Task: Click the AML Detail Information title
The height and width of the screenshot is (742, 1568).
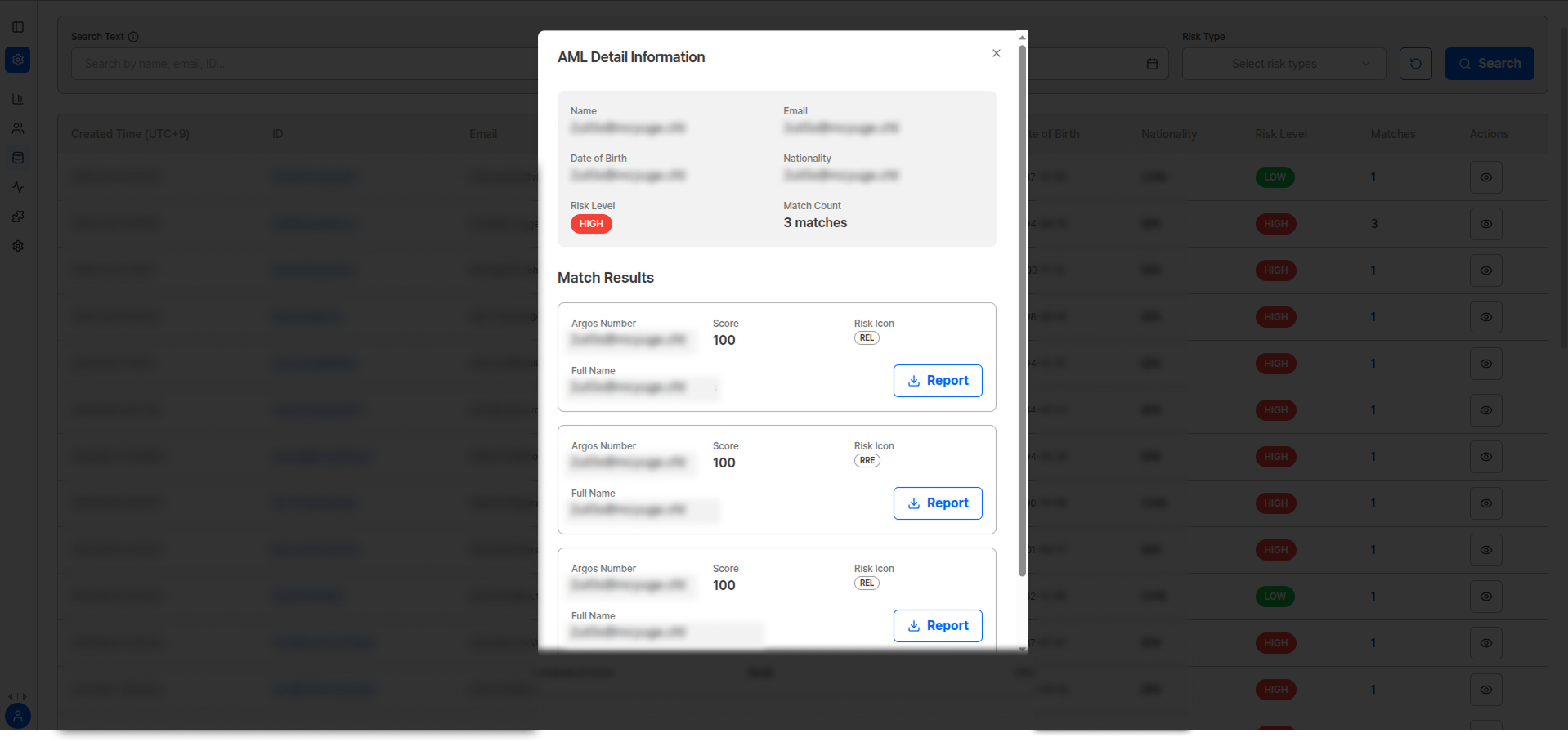Action: tap(631, 57)
